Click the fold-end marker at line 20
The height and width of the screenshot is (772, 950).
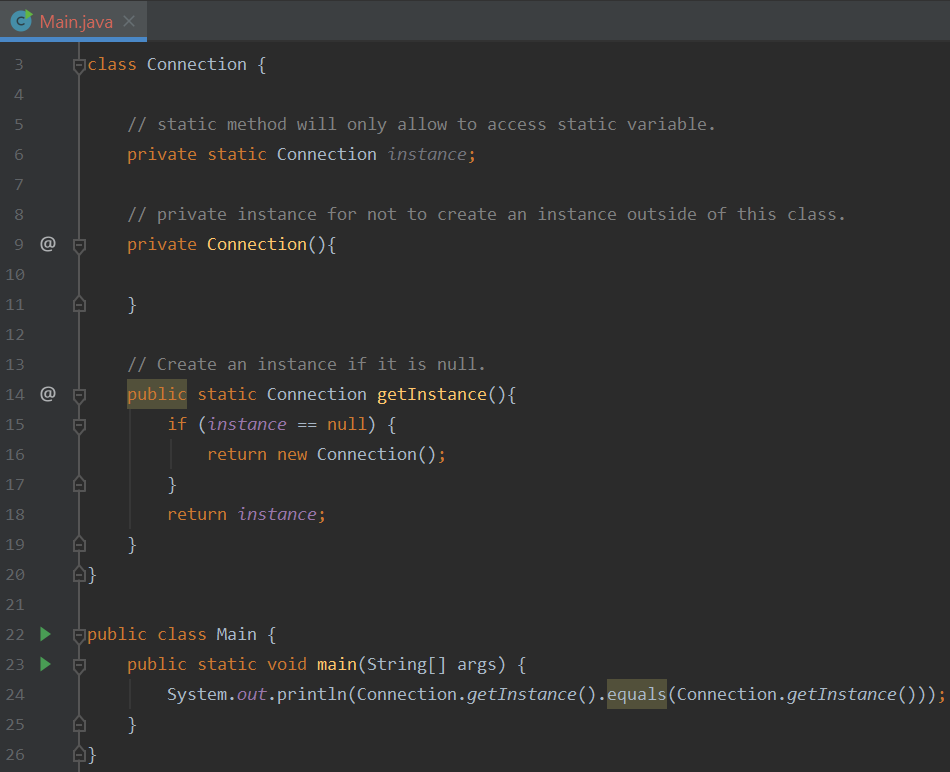click(79, 573)
